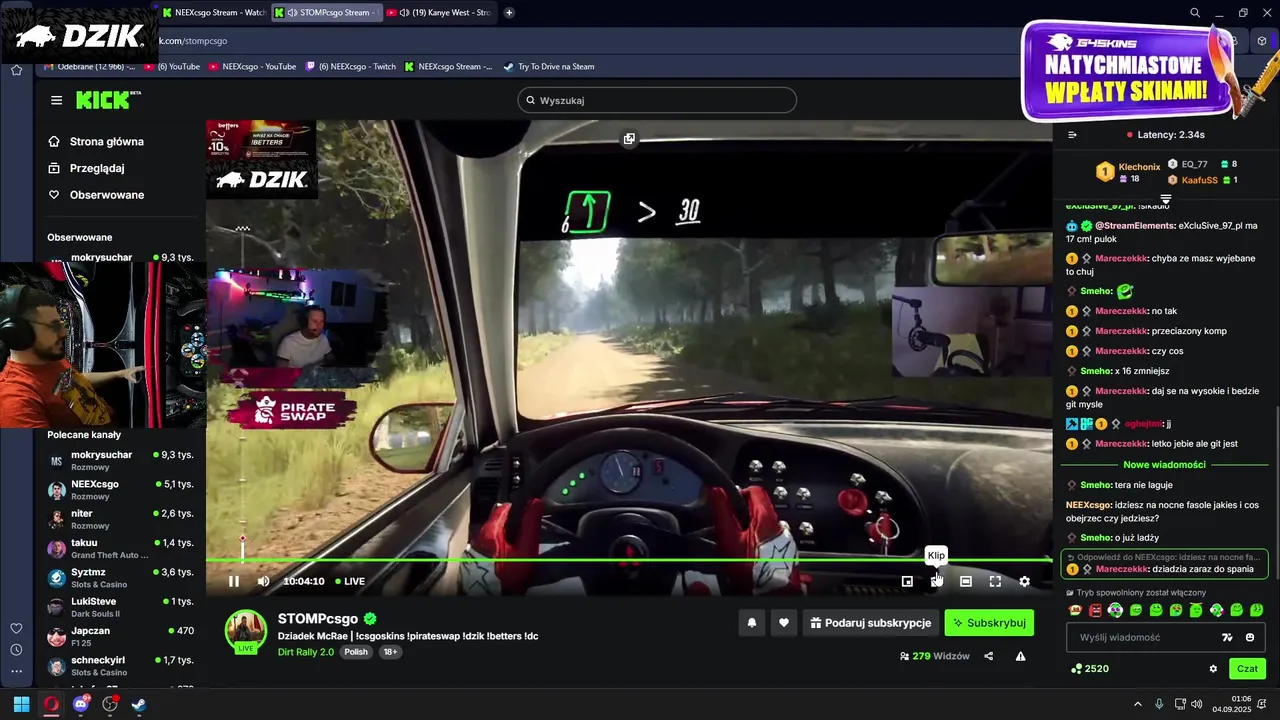Switch to Kanye West YouTube tab

pos(440,13)
